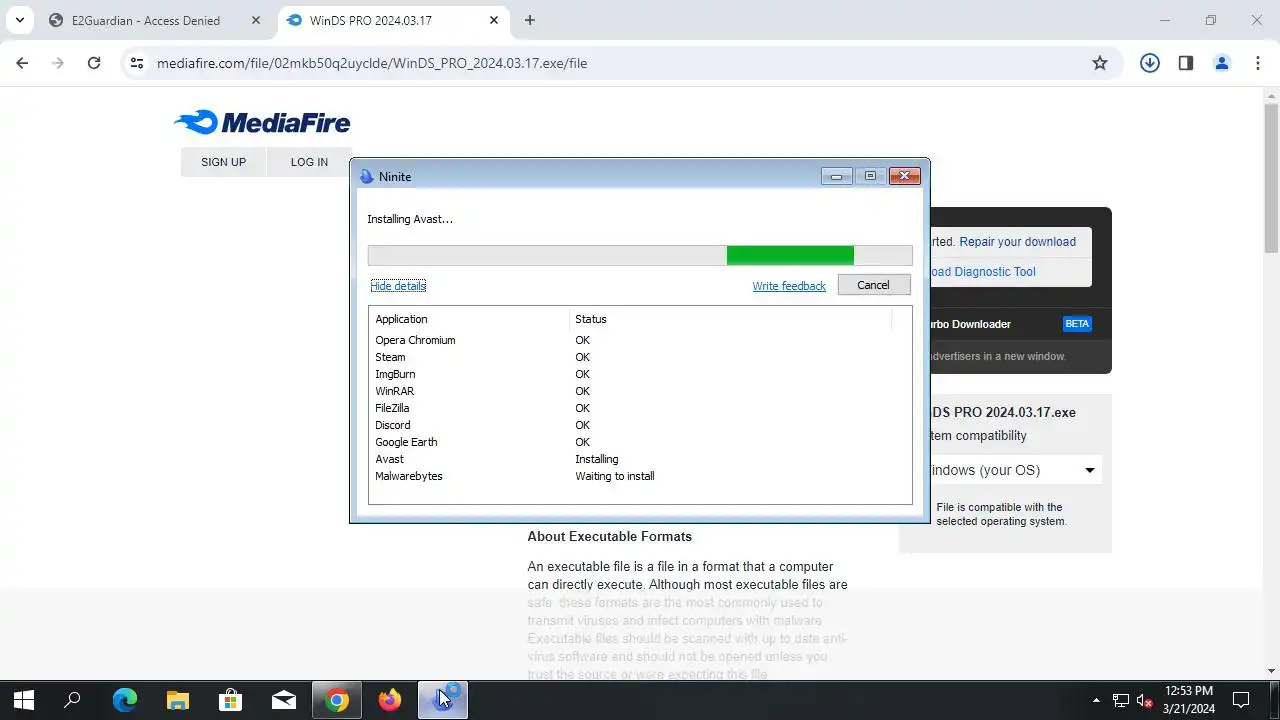
Task: Open the taskbar clock and date
Action: [x=1189, y=700]
